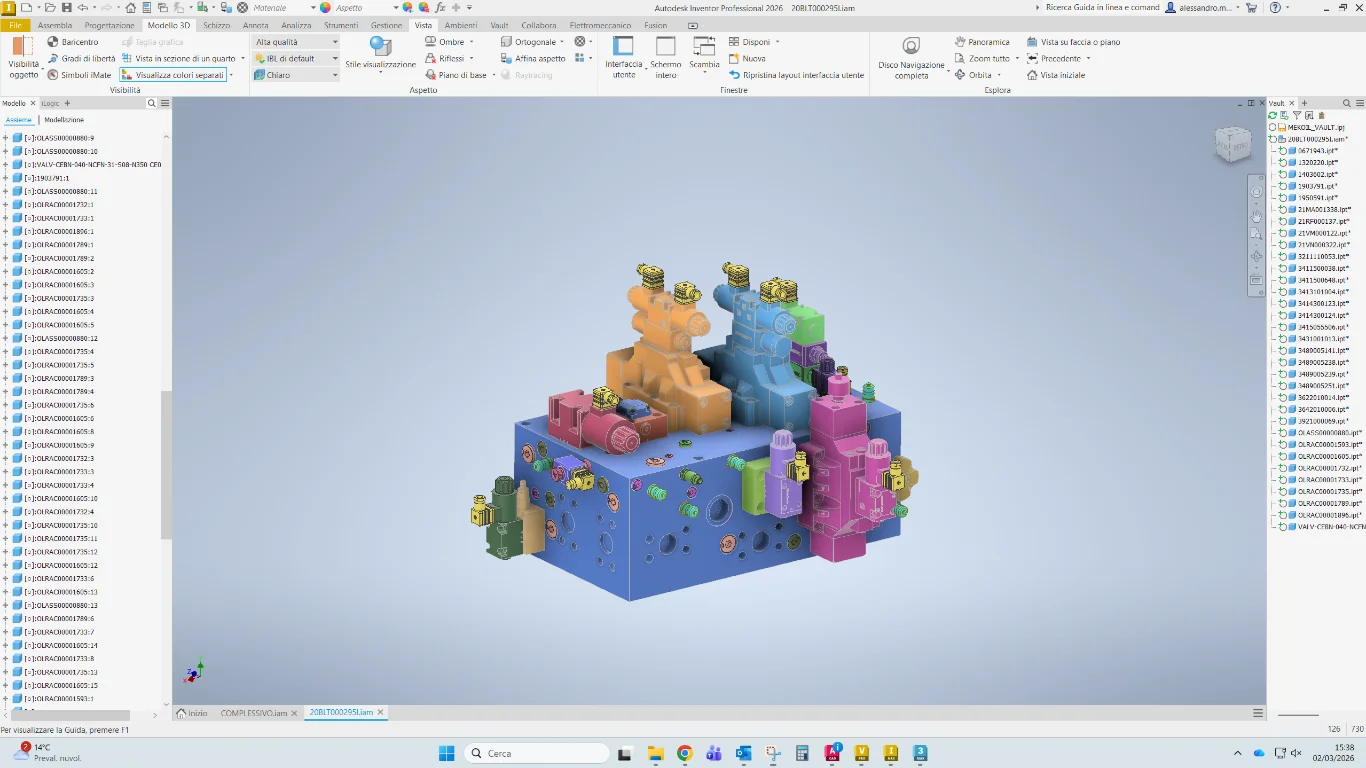Click the Simboli iMate icon

[x=53, y=75]
